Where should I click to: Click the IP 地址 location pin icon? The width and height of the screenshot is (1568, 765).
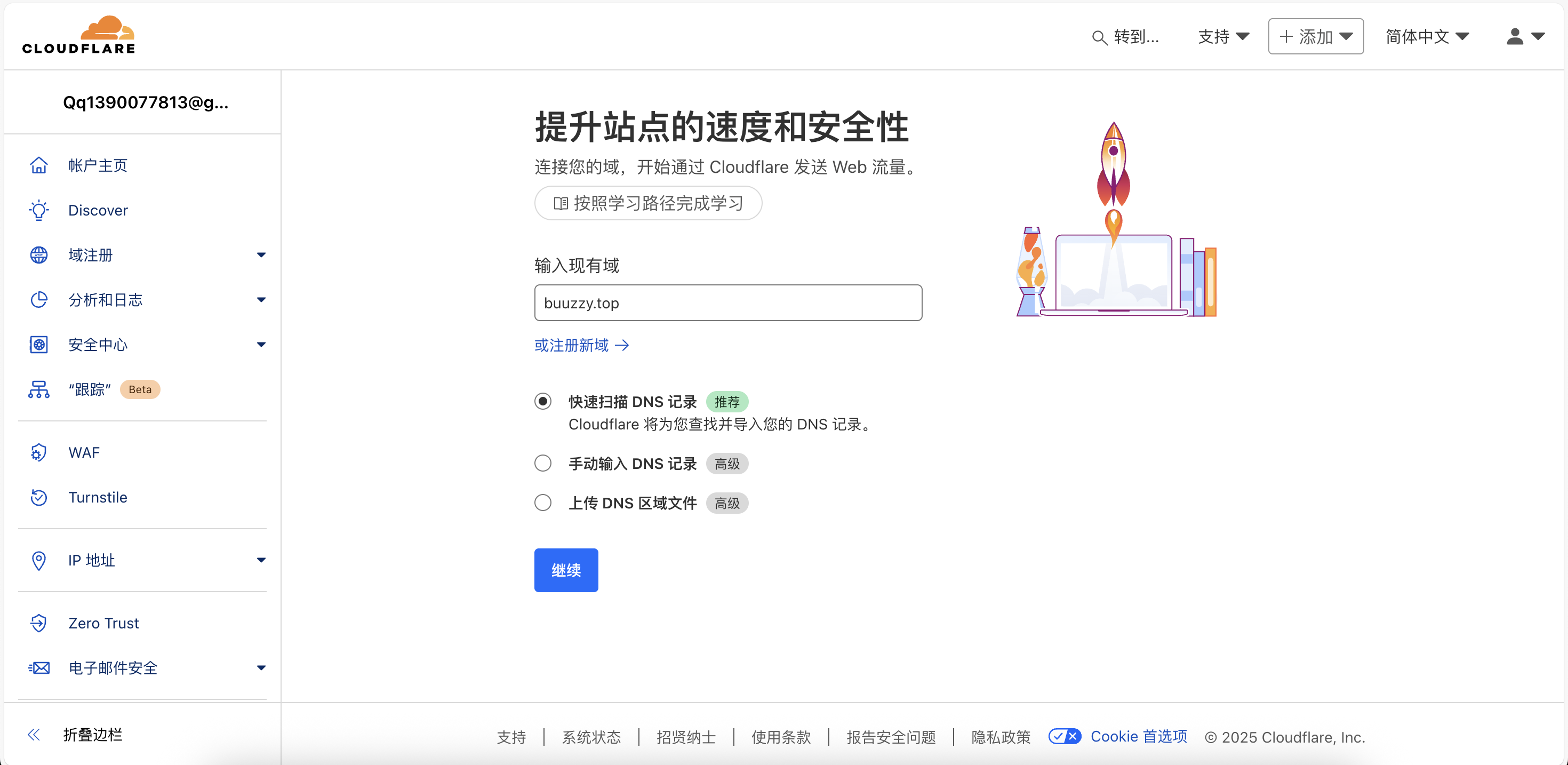click(39, 560)
